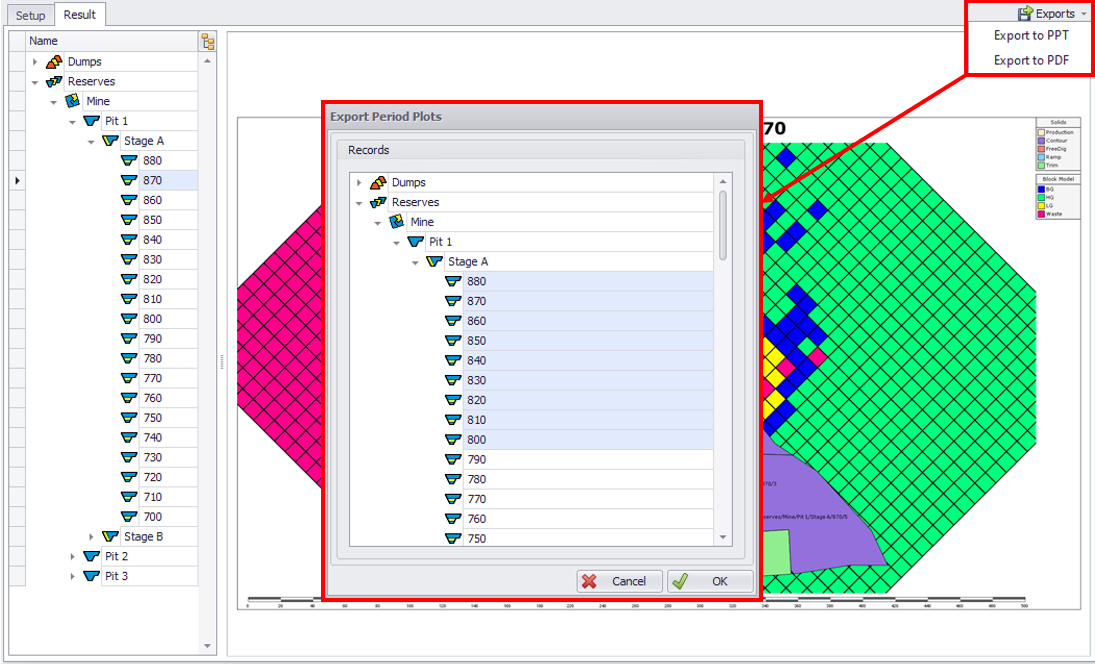The height and width of the screenshot is (664, 1095).
Task: Expand Stage B in the left tree
Action: coord(91,537)
